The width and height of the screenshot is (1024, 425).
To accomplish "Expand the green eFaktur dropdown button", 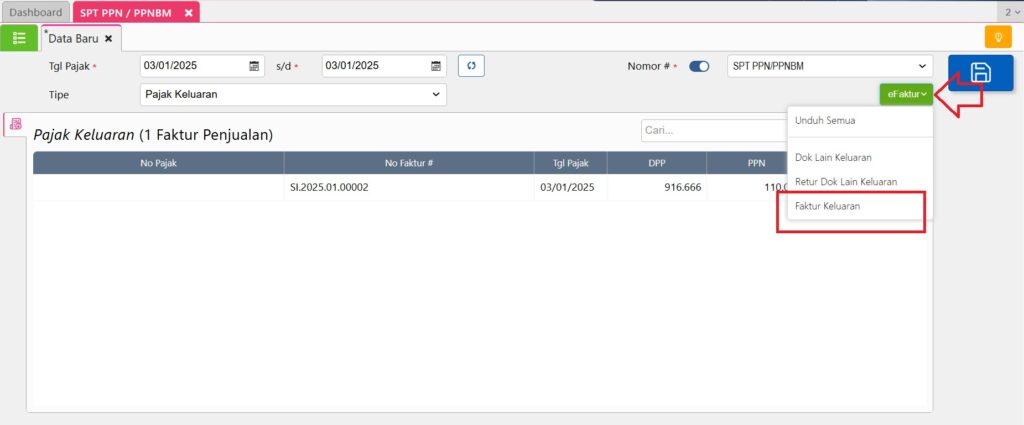I will [x=905, y=94].
